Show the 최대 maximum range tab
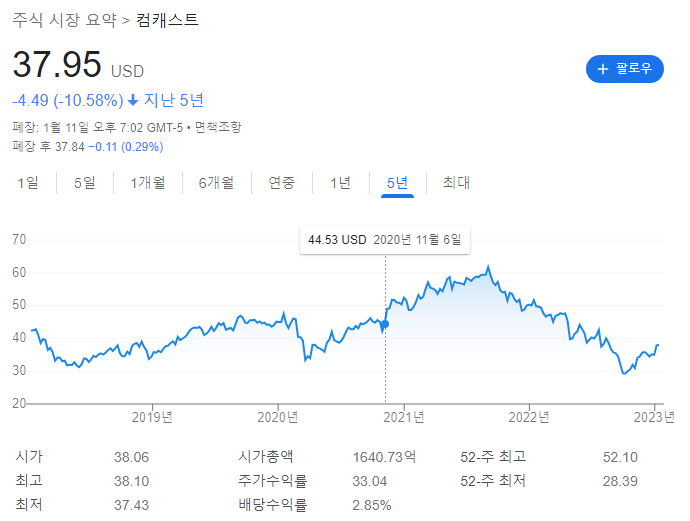 pyautogui.click(x=456, y=183)
